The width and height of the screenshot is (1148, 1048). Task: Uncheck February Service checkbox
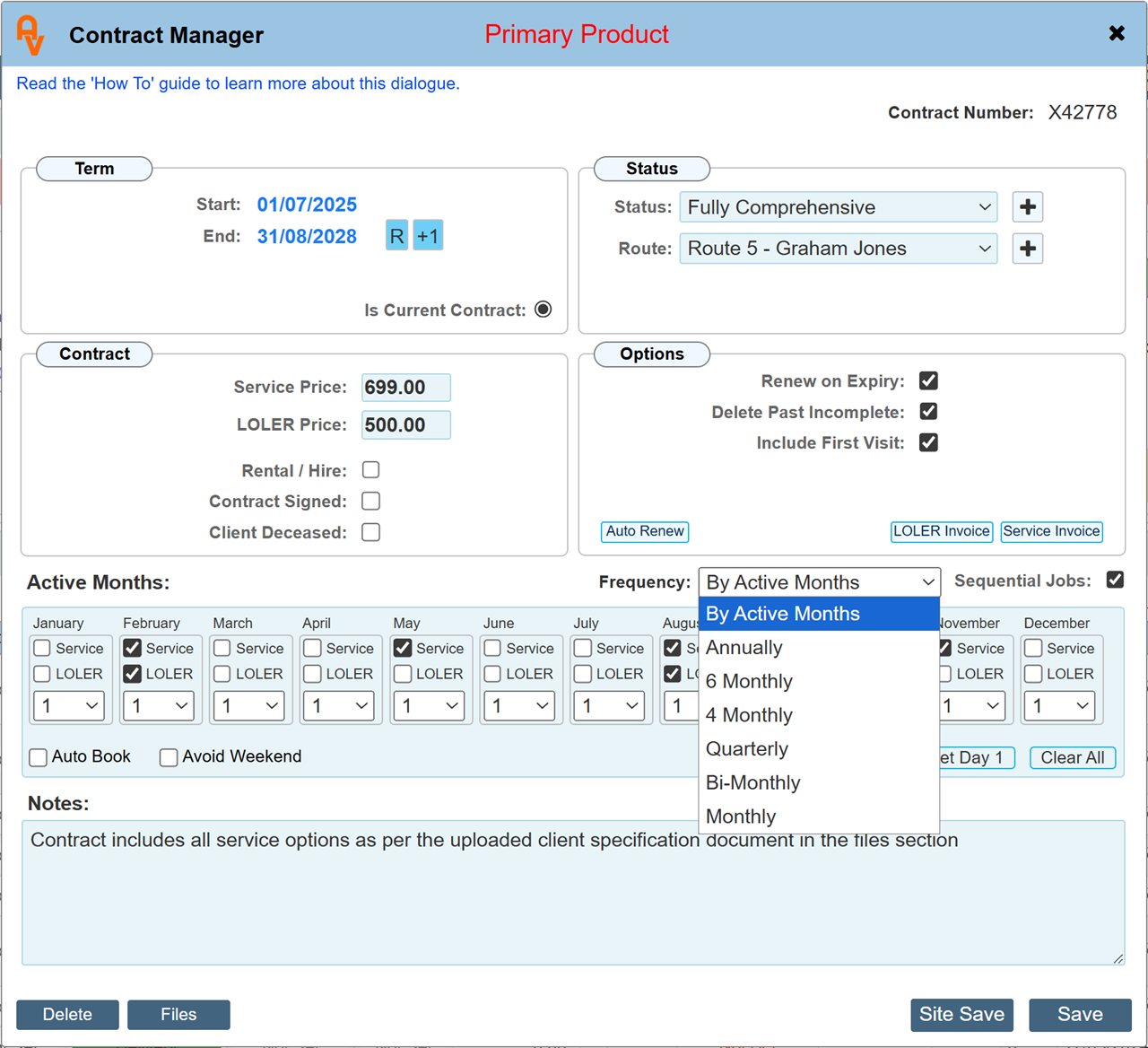[132, 648]
